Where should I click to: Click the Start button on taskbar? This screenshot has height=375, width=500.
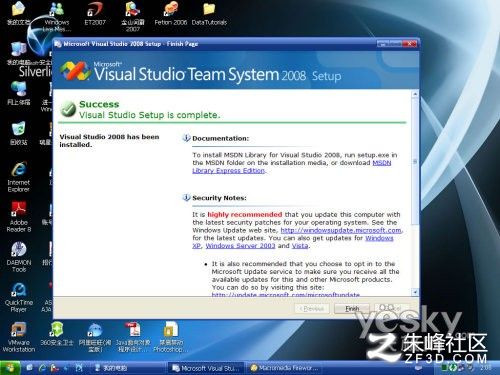pyautogui.click(x=11, y=368)
